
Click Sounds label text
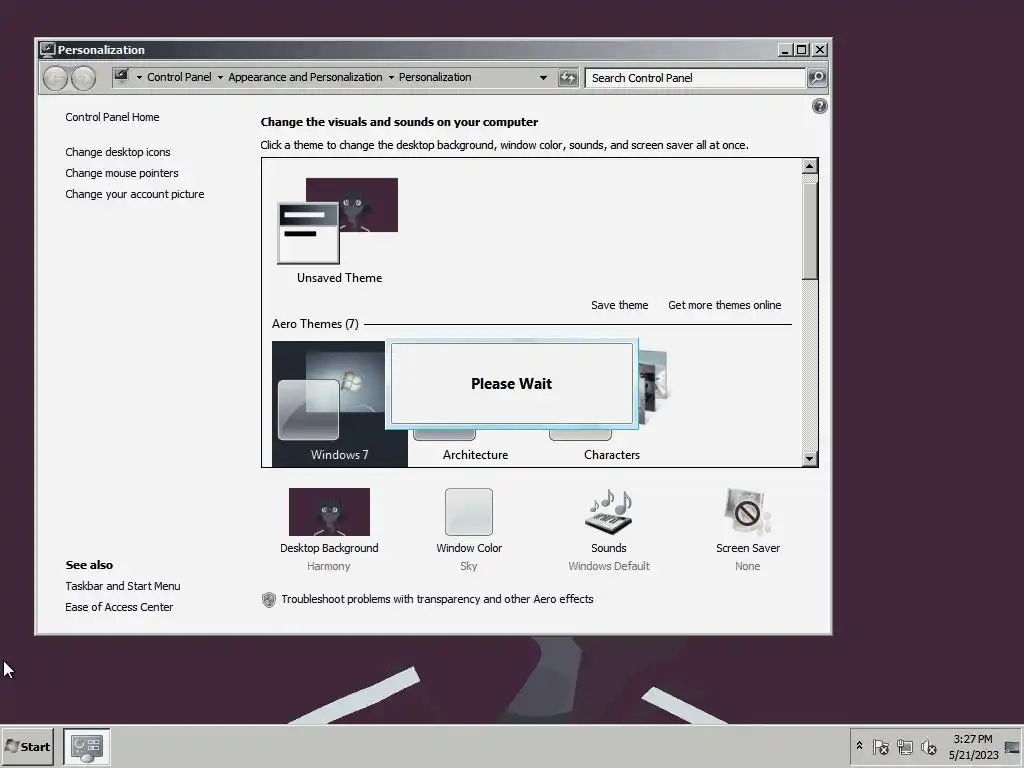click(609, 549)
